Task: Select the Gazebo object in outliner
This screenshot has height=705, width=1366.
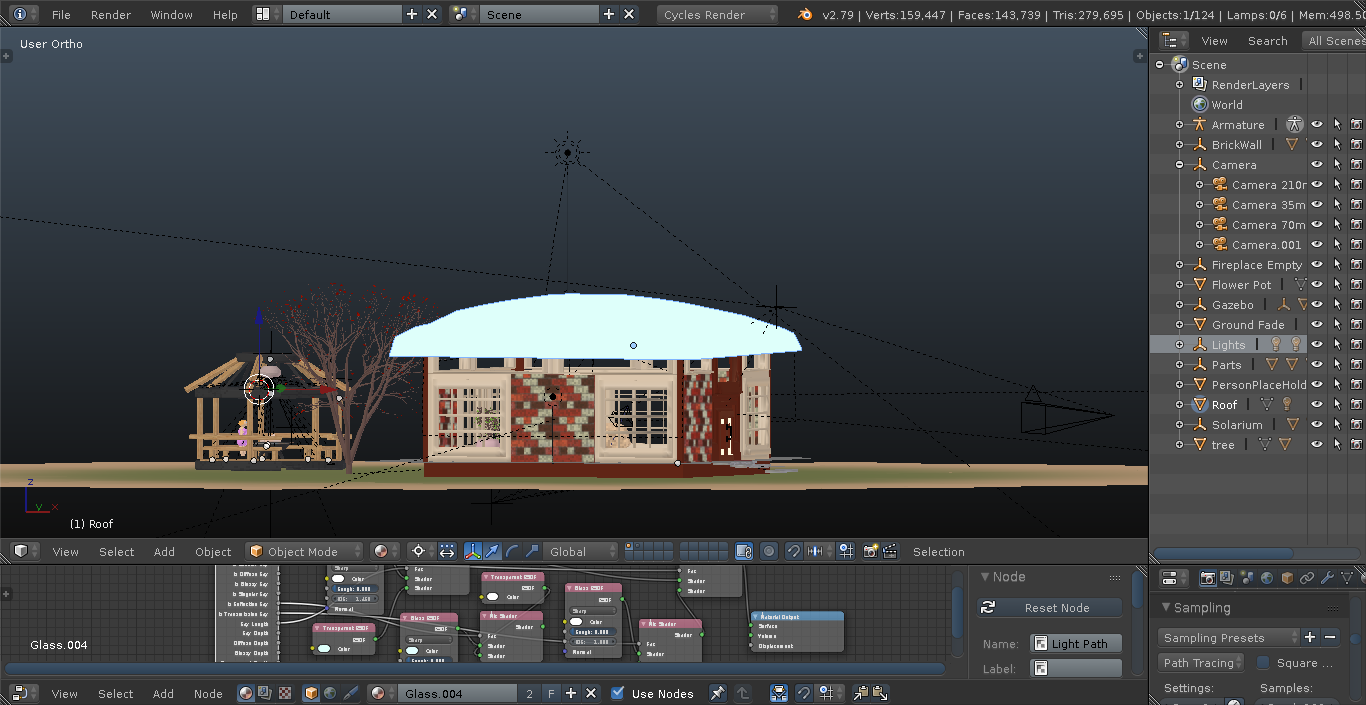Action: pyautogui.click(x=1232, y=305)
